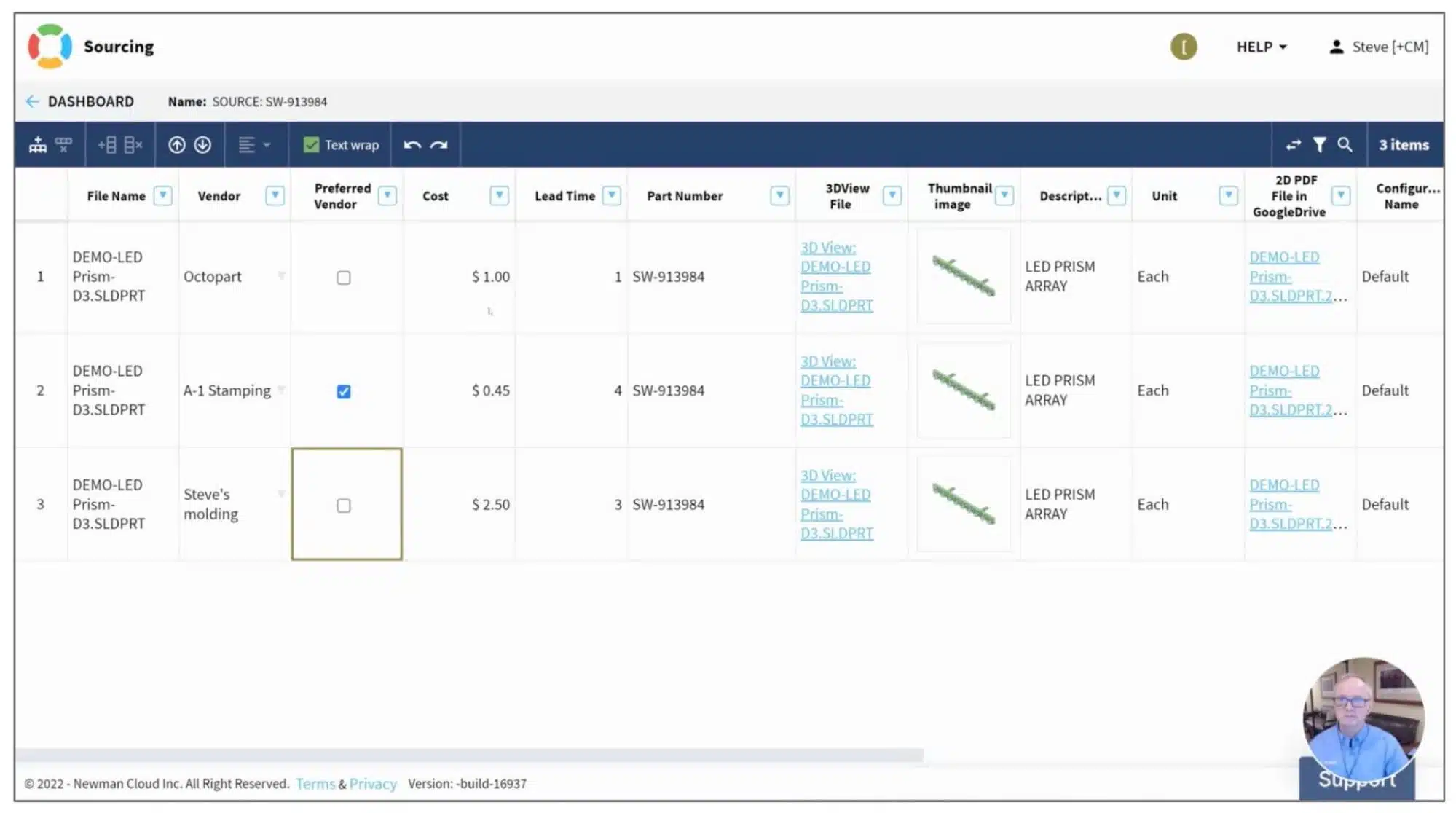This screenshot has height=813, width=1456.
Task: Click the add hierarchy structure icon
Action: click(38, 145)
